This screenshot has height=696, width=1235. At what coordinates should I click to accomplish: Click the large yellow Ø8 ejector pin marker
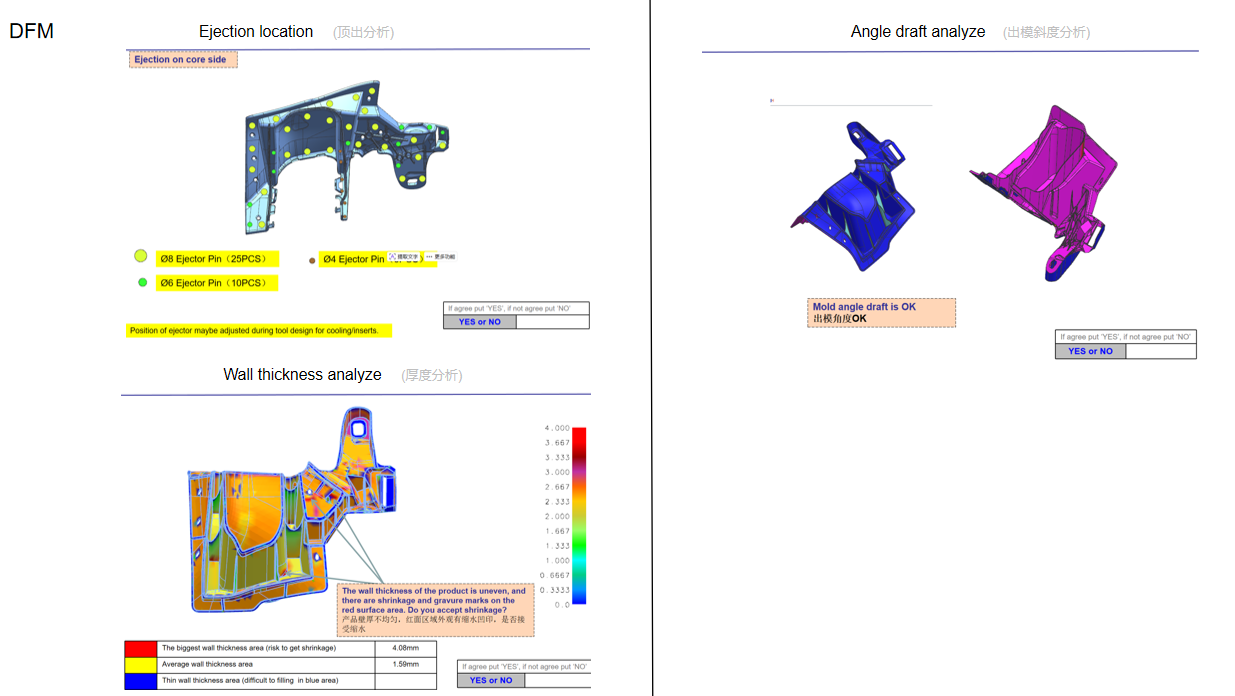(x=141, y=257)
